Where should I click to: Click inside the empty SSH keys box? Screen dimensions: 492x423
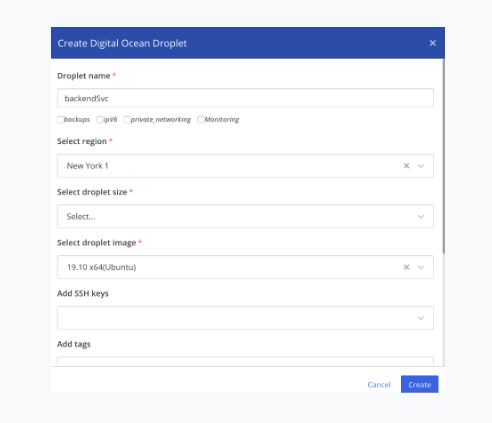click(237, 318)
